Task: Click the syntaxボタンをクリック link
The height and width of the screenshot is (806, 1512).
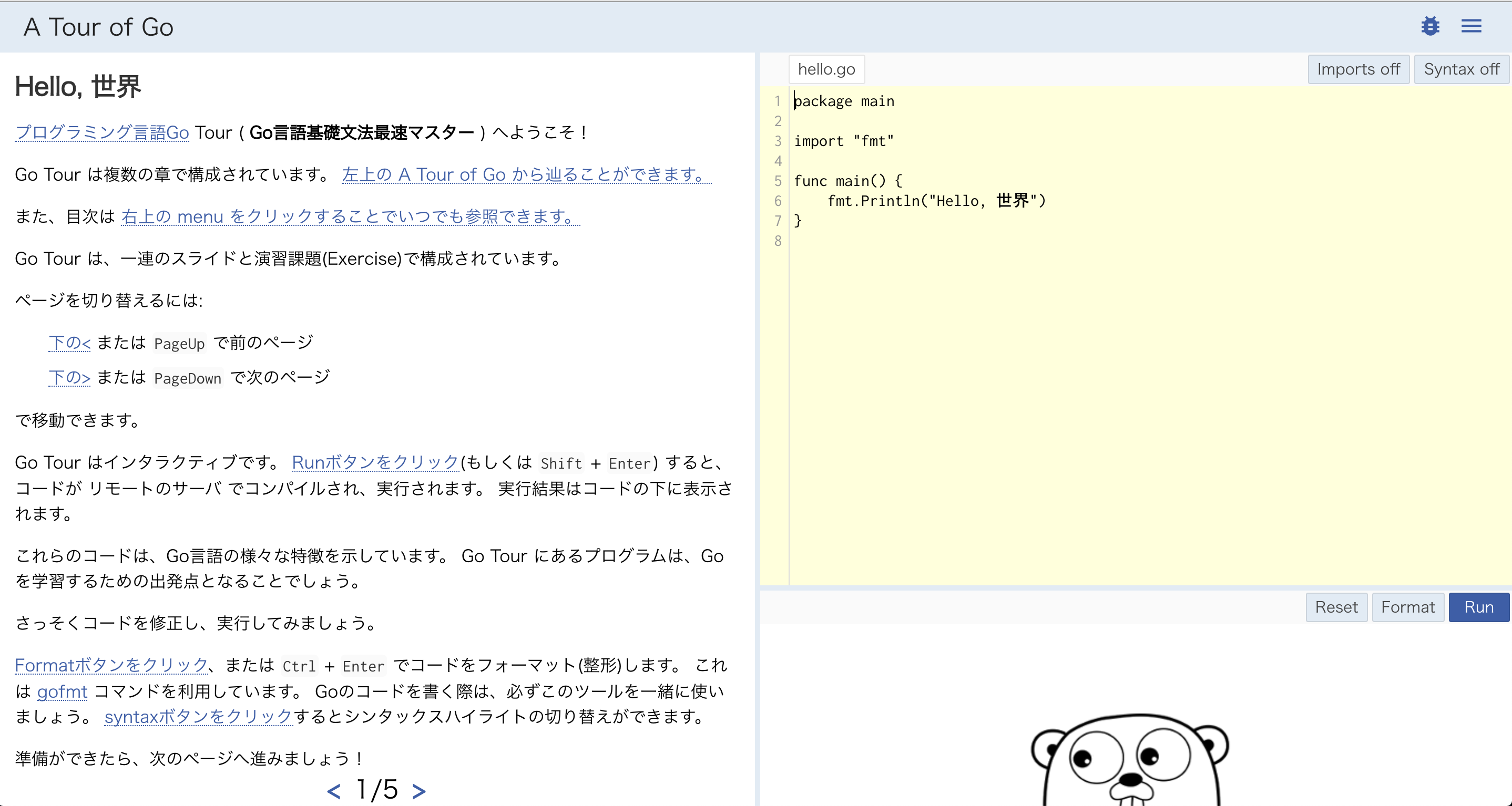Action: tap(198, 717)
